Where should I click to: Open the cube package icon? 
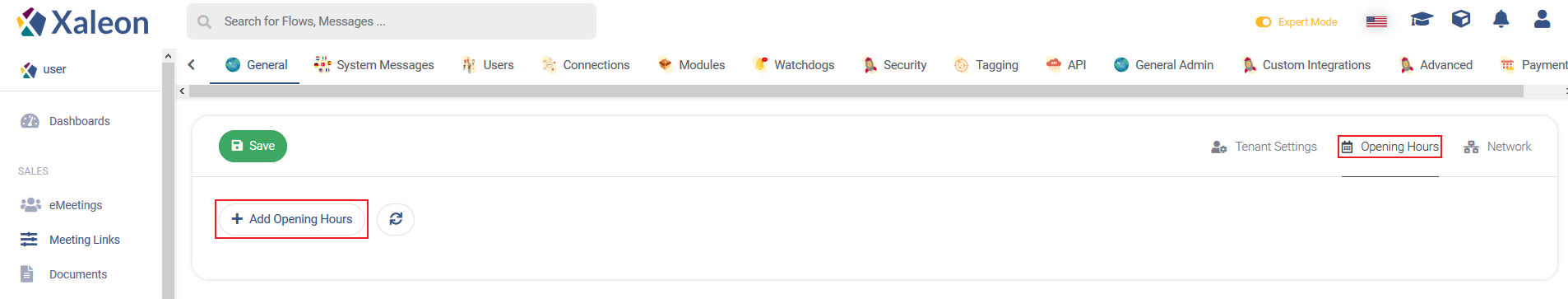1461,19
